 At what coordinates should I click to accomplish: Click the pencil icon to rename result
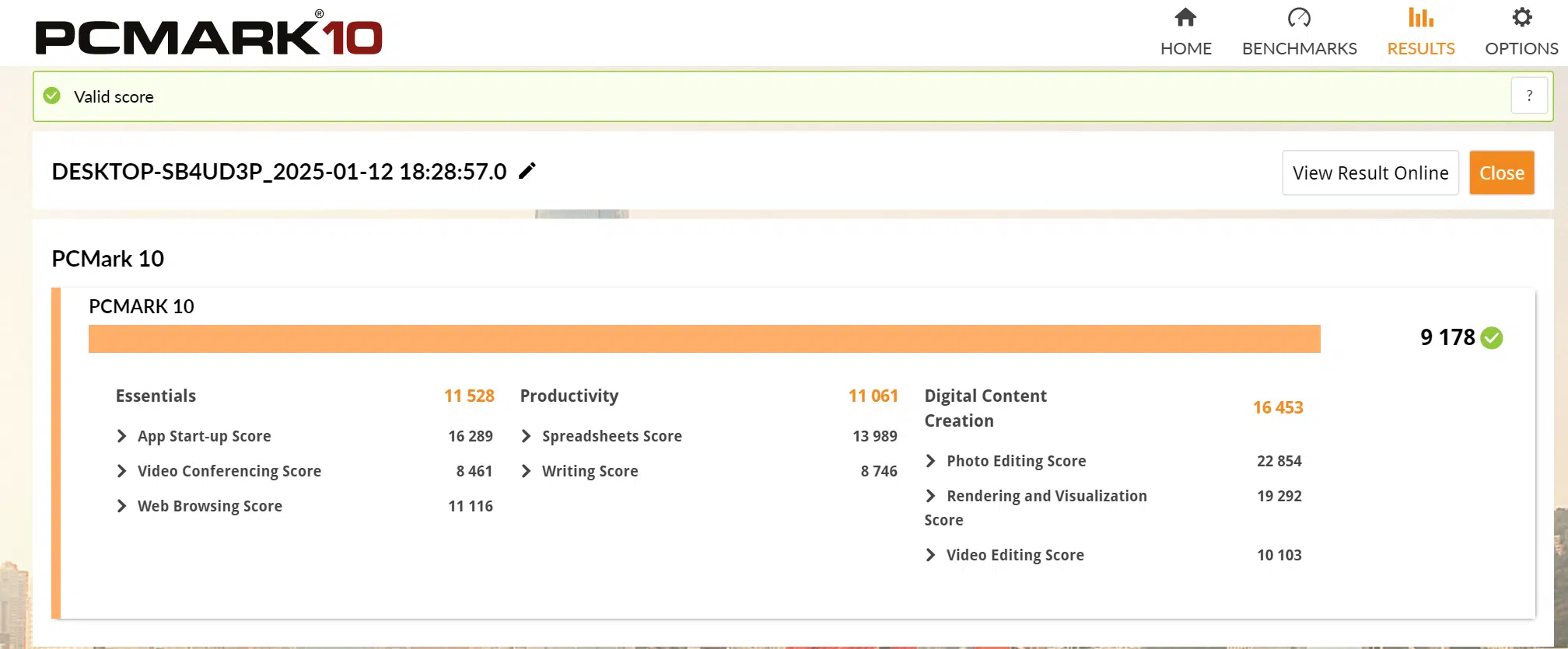tap(527, 171)
